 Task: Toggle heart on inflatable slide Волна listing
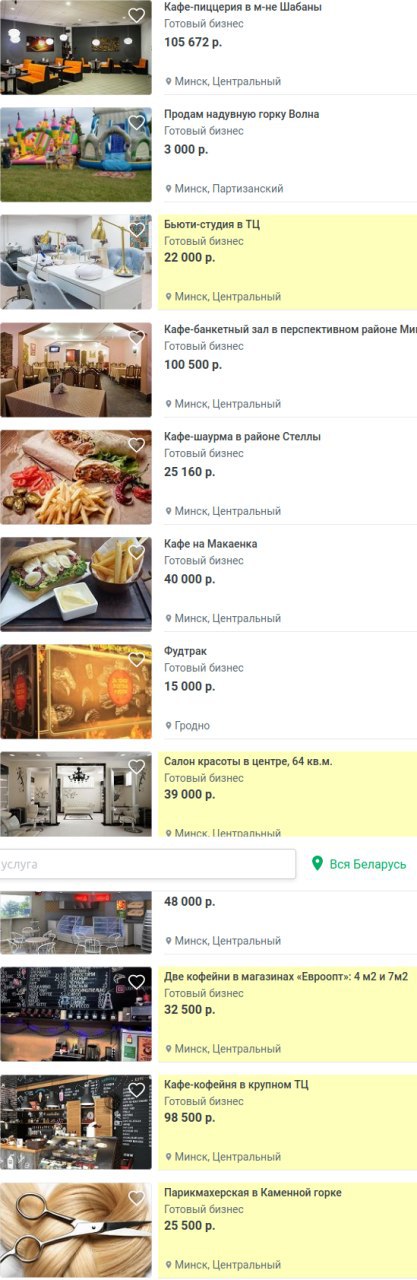point(137,123)
